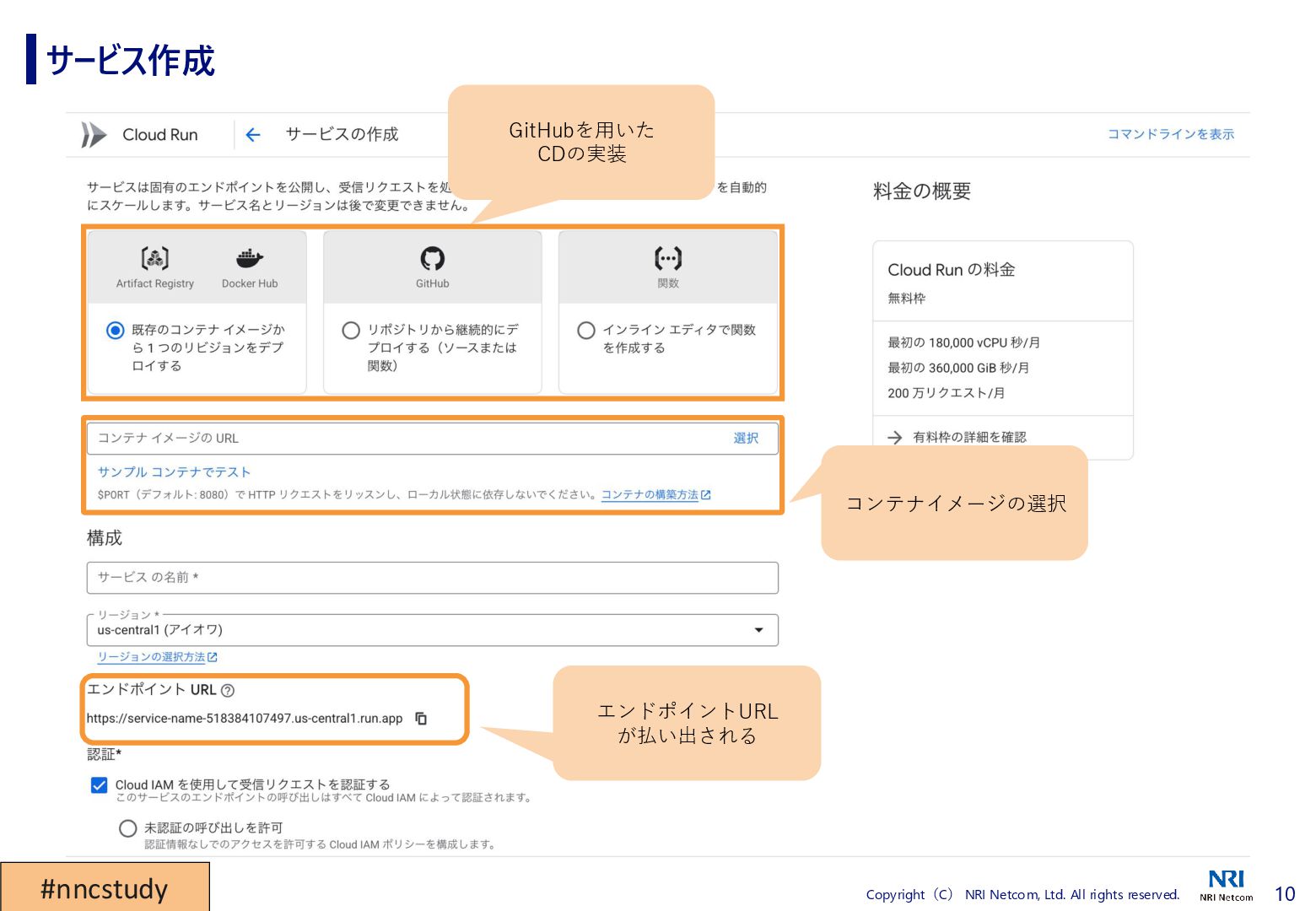
Task: Copy the endpoint URL with copy icon
Action: pyautogui.click(x=421, y=719)
